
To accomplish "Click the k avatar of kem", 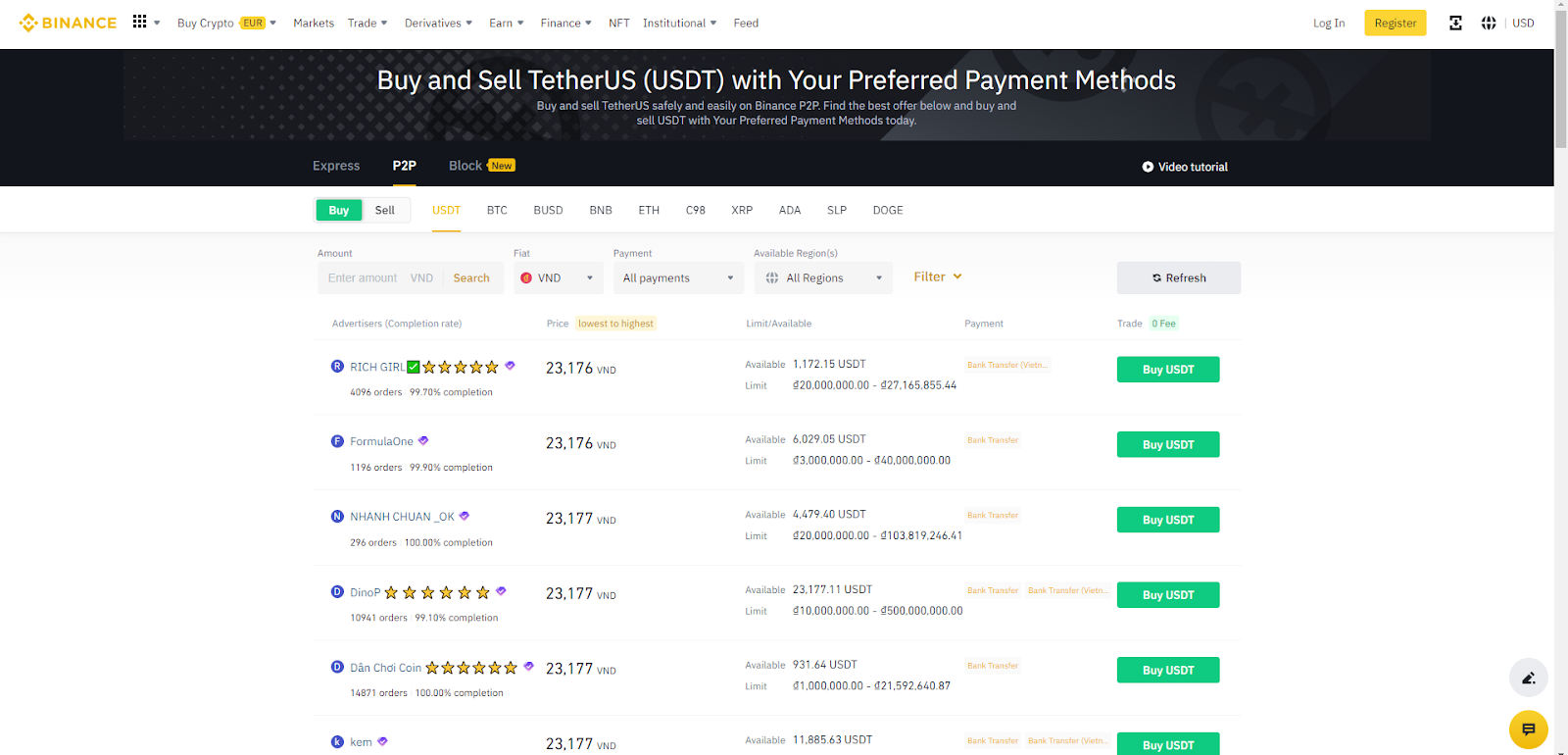I will [337, 741].
